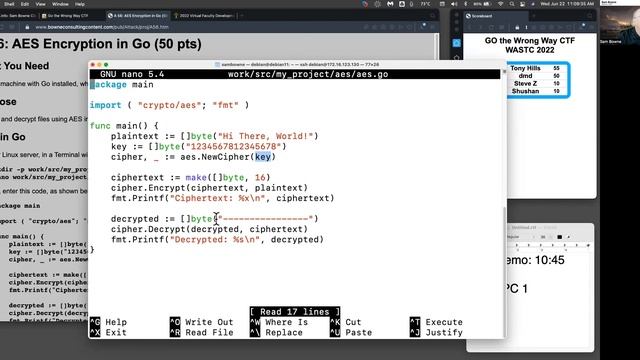Click highlighted 'key' argument in aes.NewCipher
Image resolution: width=640 pixels, height=360 pixels.
pos(263,157)
